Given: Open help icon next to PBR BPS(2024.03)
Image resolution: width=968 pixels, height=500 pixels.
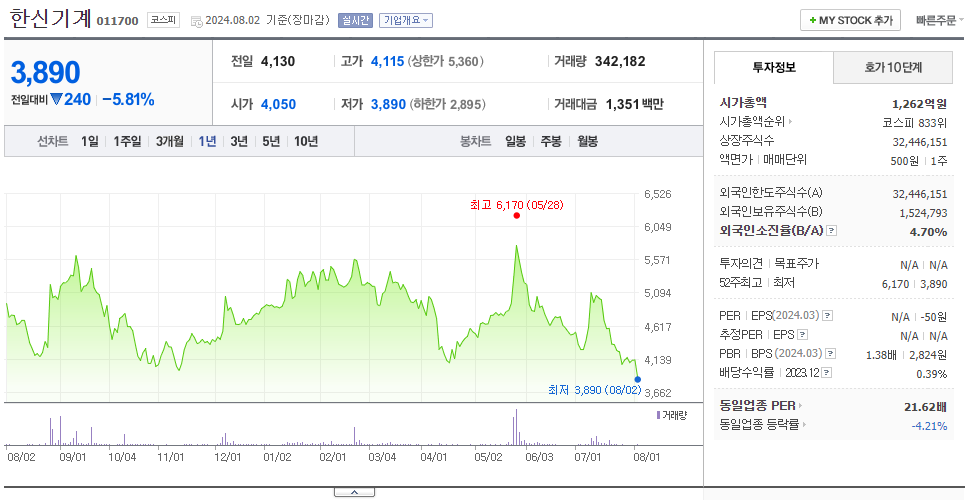Looking at the screenshot, I should coord(831,354).
